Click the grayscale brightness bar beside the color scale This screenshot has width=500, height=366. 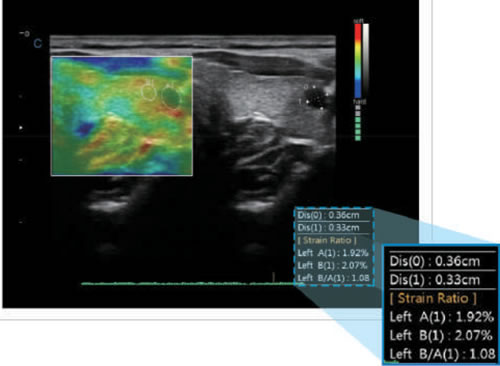click(x=366, y=61)
